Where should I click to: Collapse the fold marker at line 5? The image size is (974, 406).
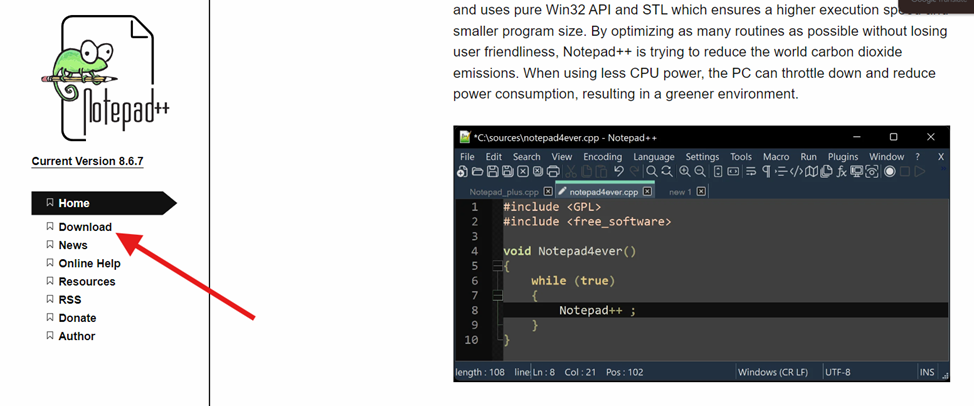497,266
